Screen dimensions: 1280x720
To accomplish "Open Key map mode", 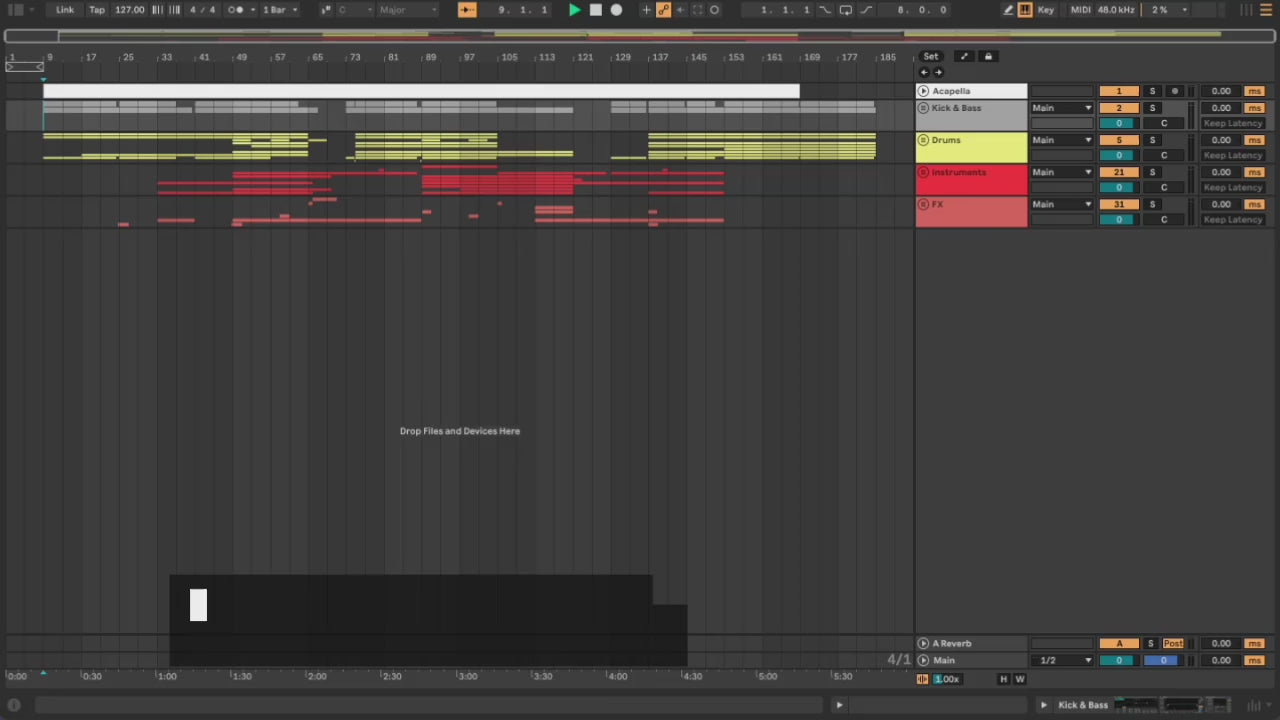I will pos(1046,10).
